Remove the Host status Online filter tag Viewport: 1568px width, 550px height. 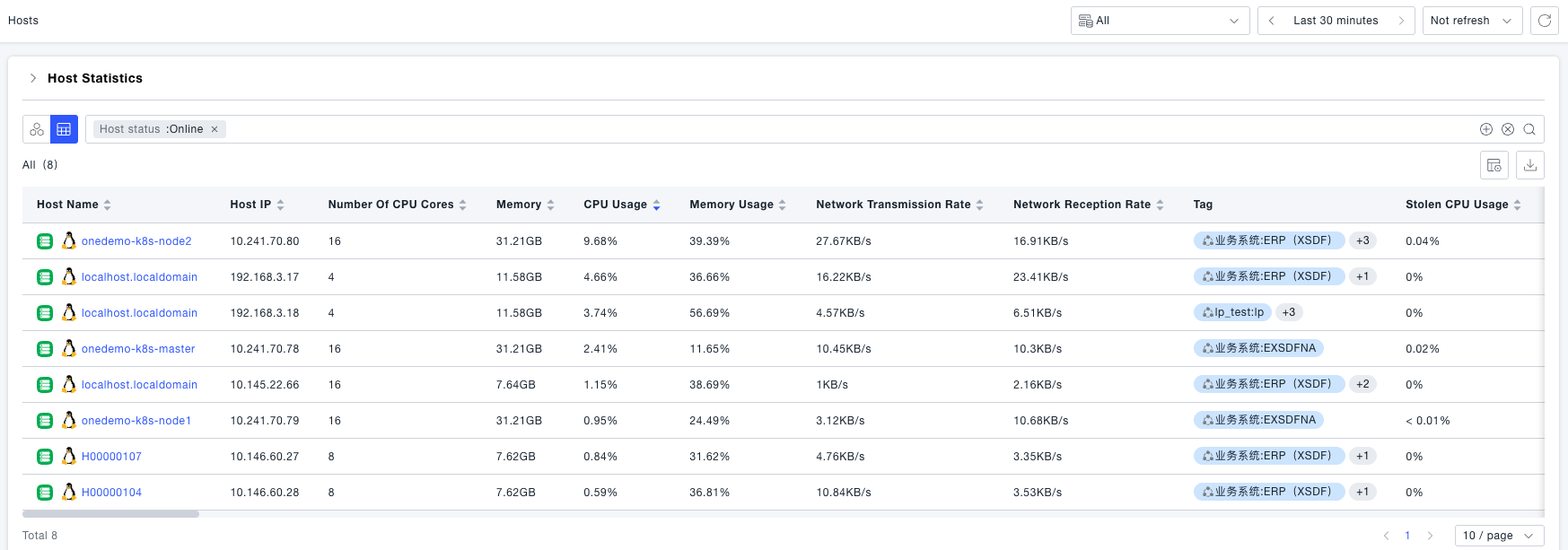click(x=215, y=129)
